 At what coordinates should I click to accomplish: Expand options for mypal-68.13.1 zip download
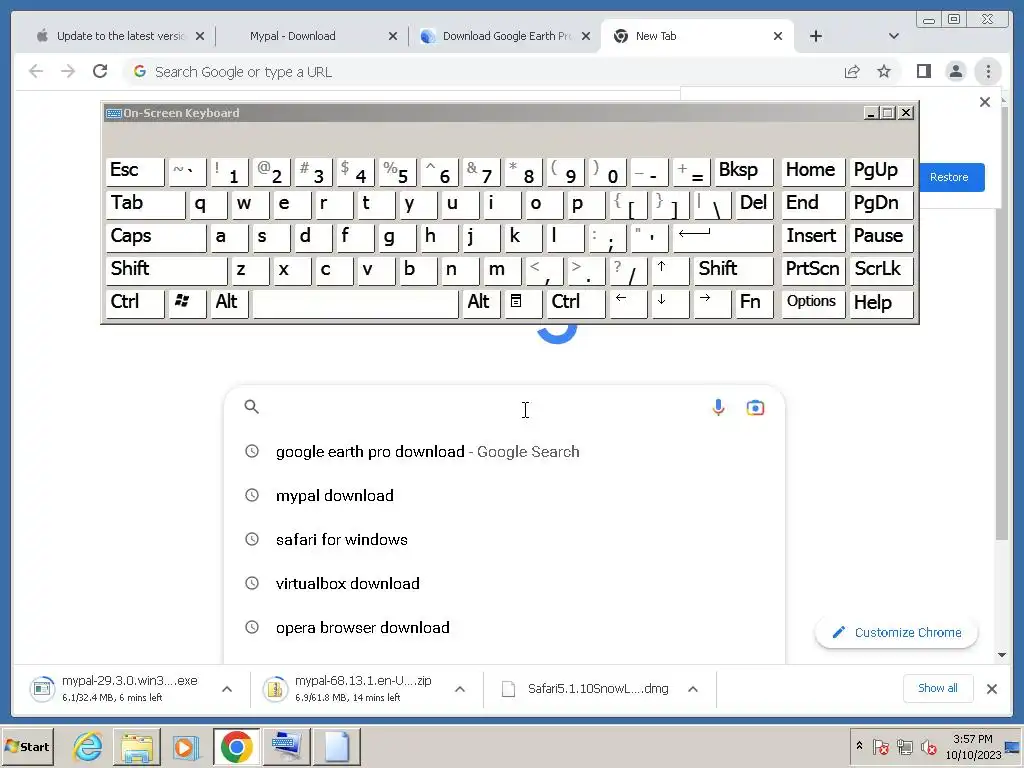[x=460, y=689]
